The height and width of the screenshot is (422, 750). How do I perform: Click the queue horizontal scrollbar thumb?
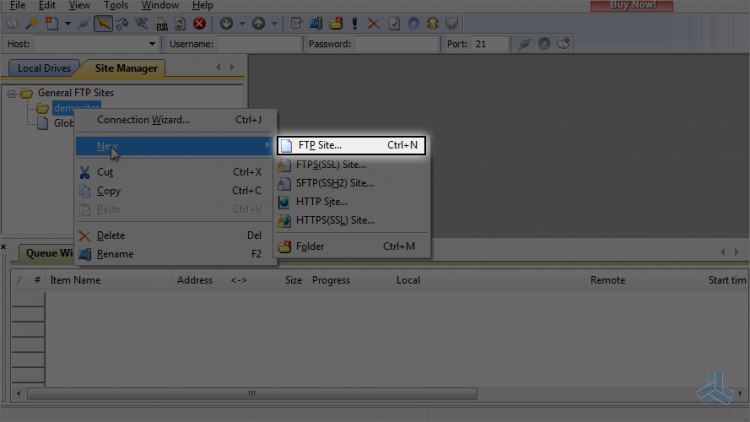(252, 393)
